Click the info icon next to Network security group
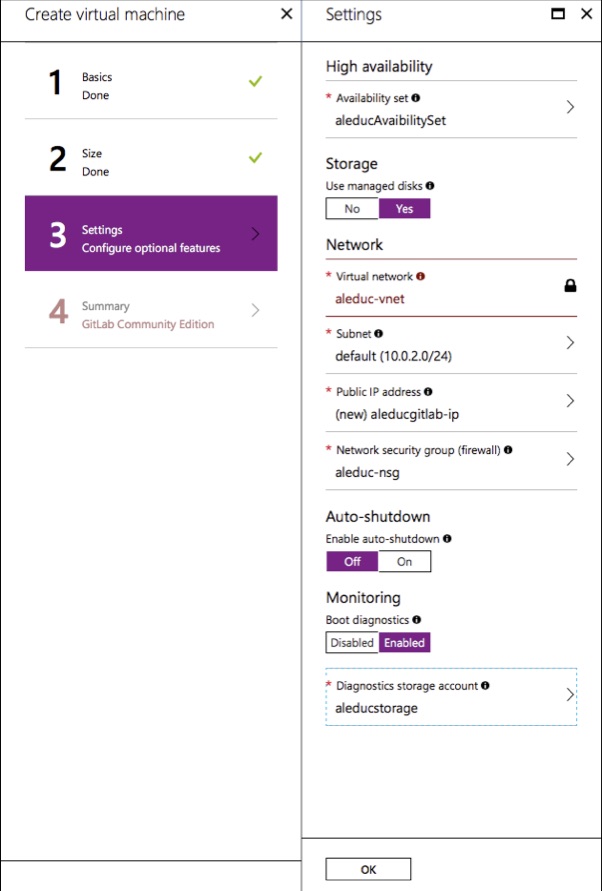 pos(510,450)
